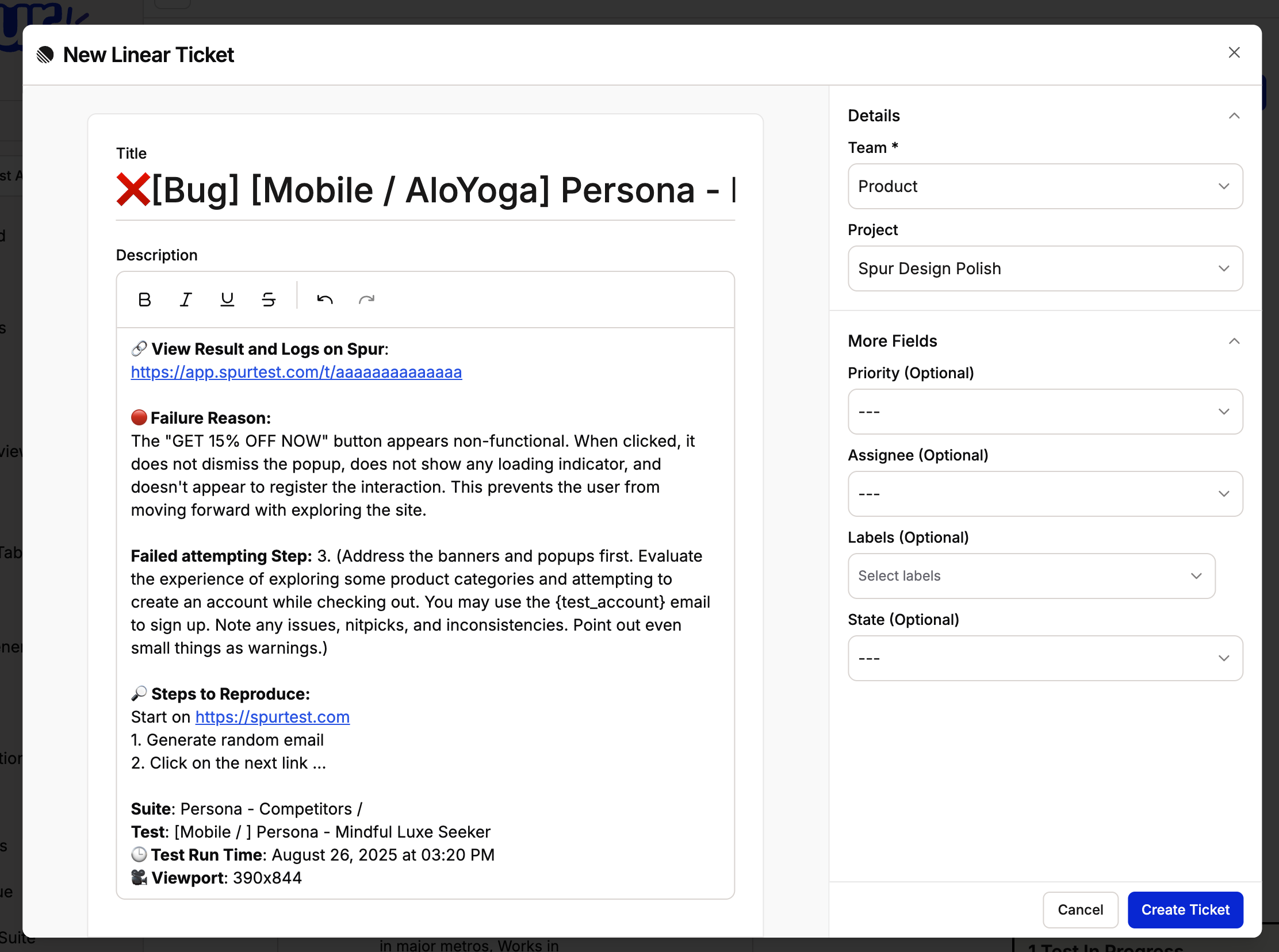This screenshot has height=952, width=1279.
Task: Open the Assignee dropdown
Action: coord(1044,494)
